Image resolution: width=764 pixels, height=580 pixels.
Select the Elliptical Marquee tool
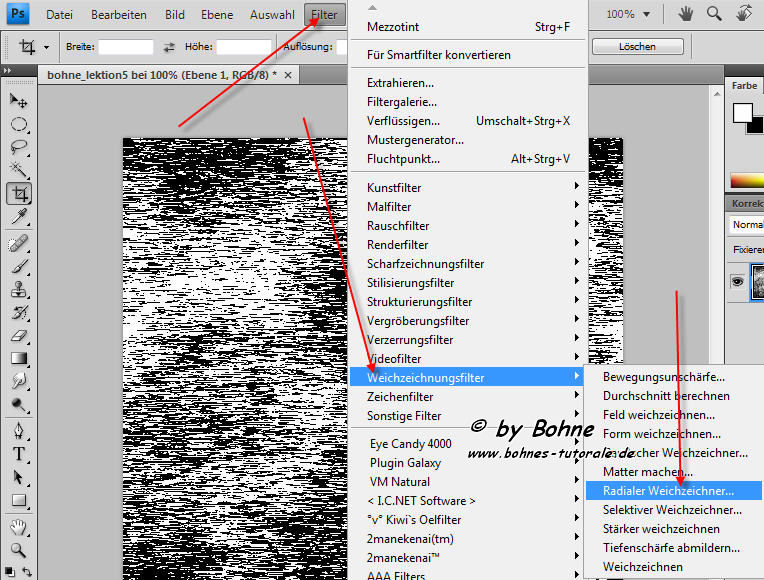click(18, 124)
